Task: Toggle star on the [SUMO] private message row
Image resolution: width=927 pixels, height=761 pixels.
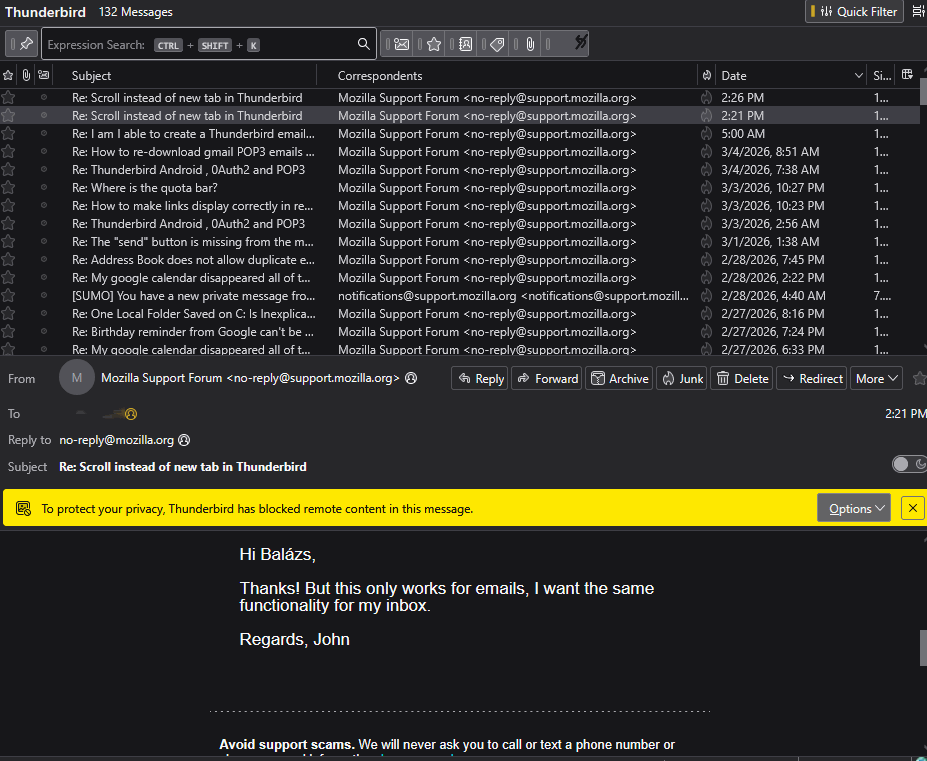Action: pyautogui.click(x=8, y=296)
